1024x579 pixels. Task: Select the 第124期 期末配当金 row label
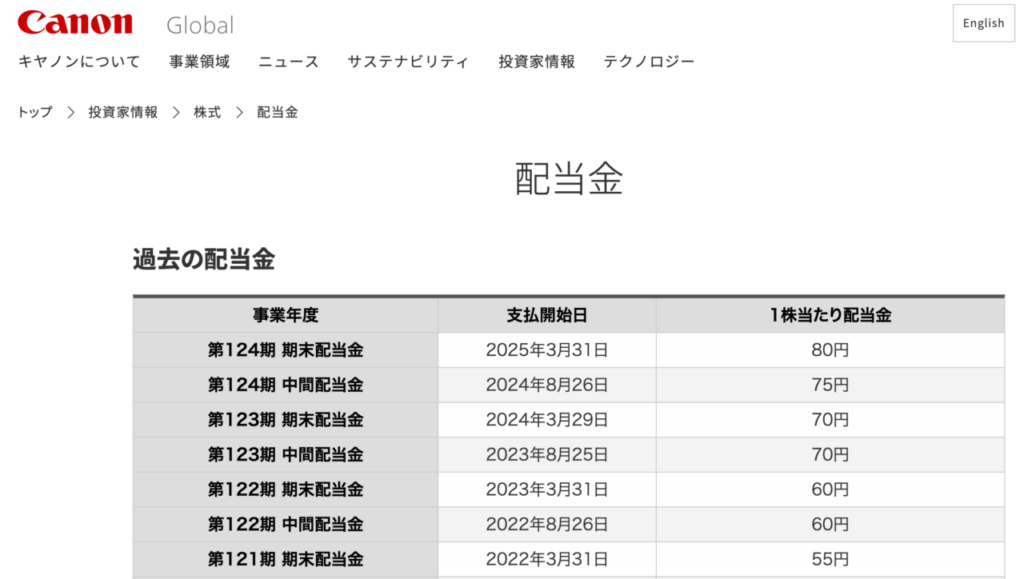[x=285, y=351]
